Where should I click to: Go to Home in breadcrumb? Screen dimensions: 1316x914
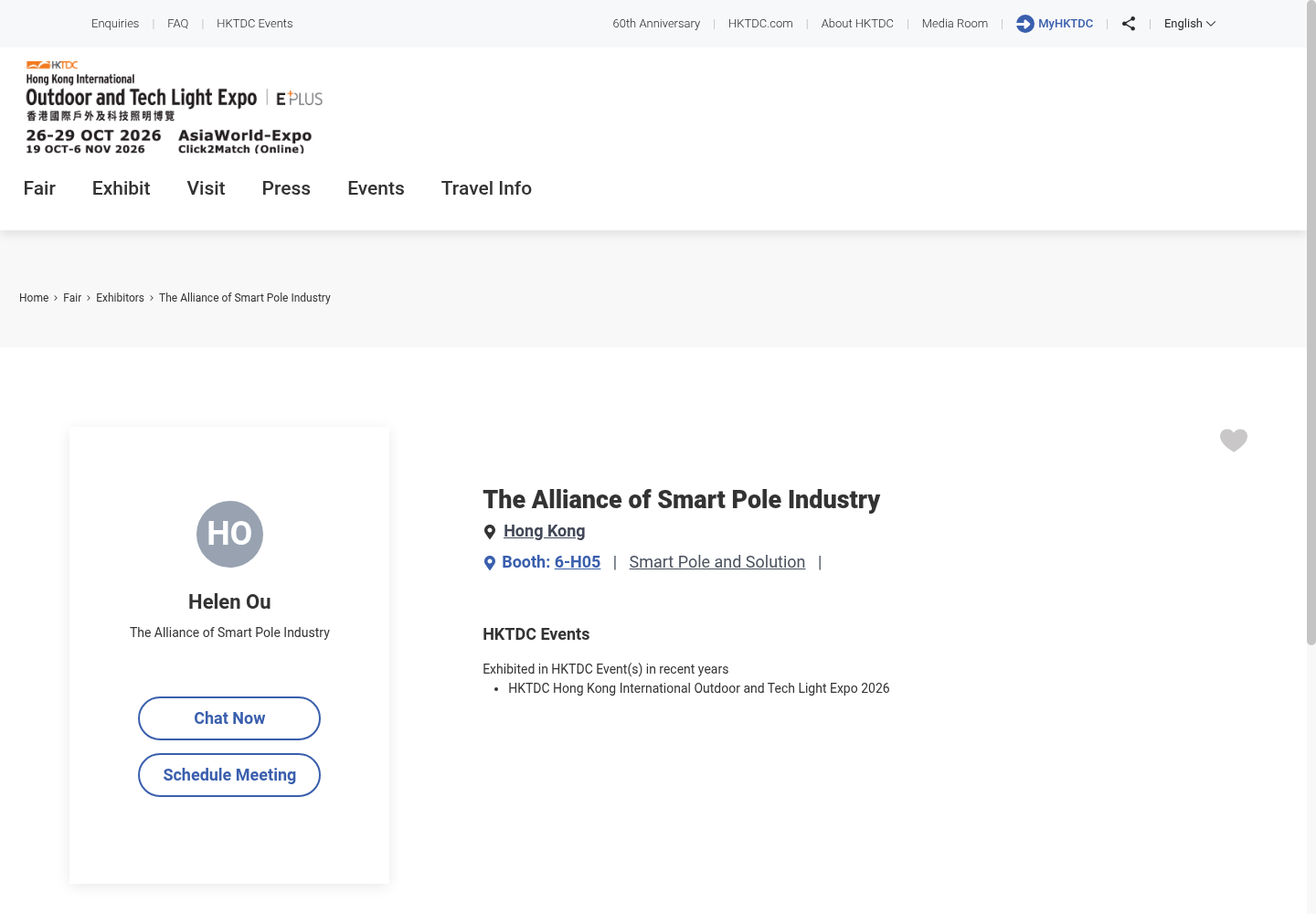[34, 298]
